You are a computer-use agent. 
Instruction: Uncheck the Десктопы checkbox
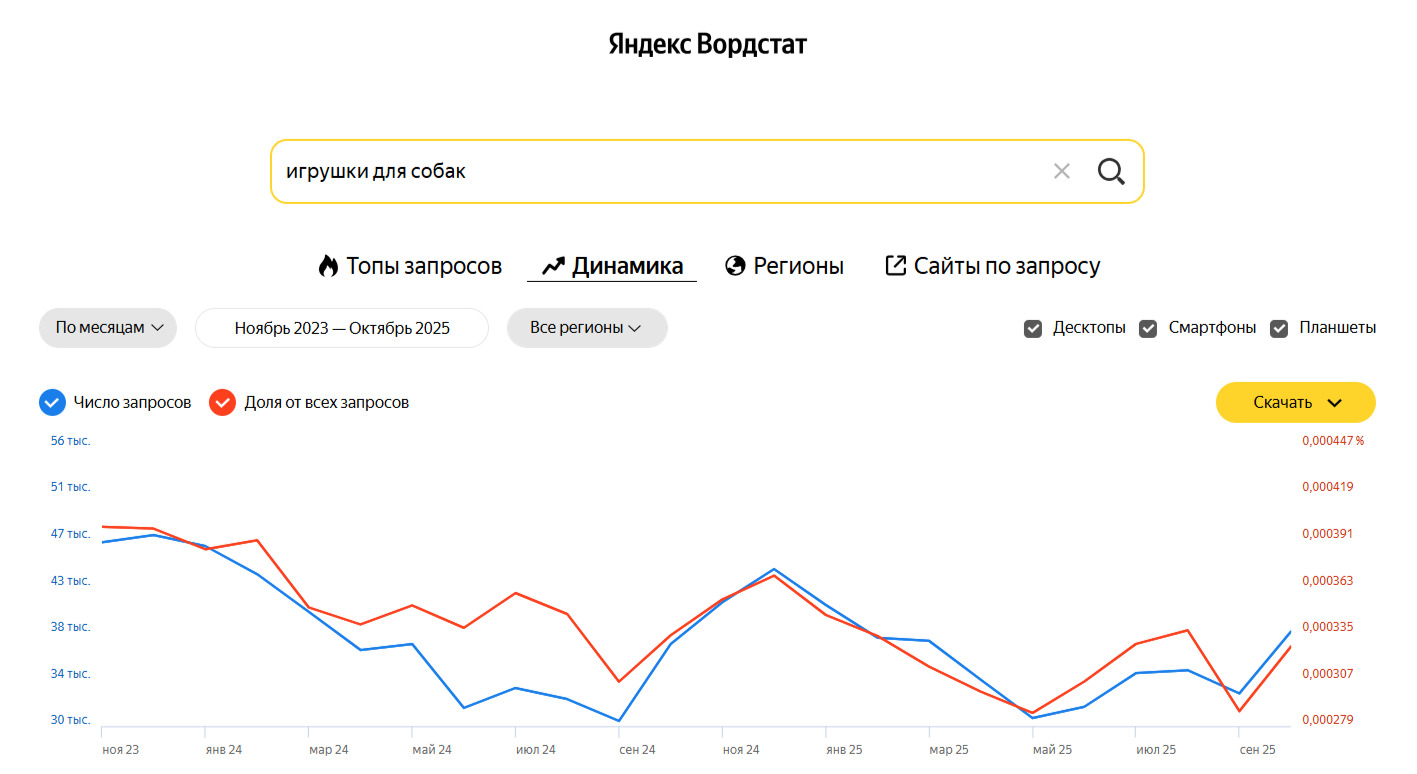[1033, 328]
